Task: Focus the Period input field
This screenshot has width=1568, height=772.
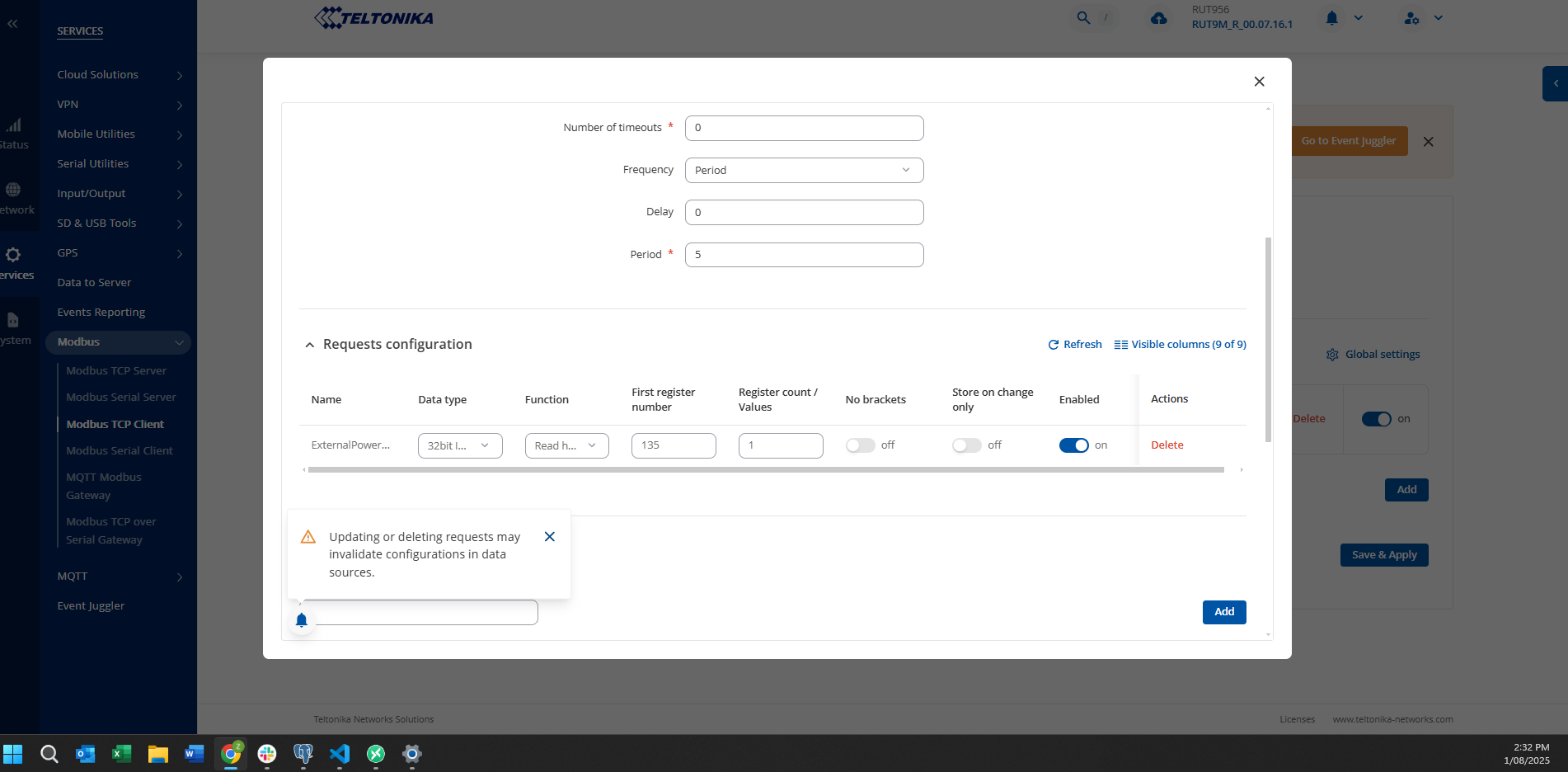Action: point(804,255)
